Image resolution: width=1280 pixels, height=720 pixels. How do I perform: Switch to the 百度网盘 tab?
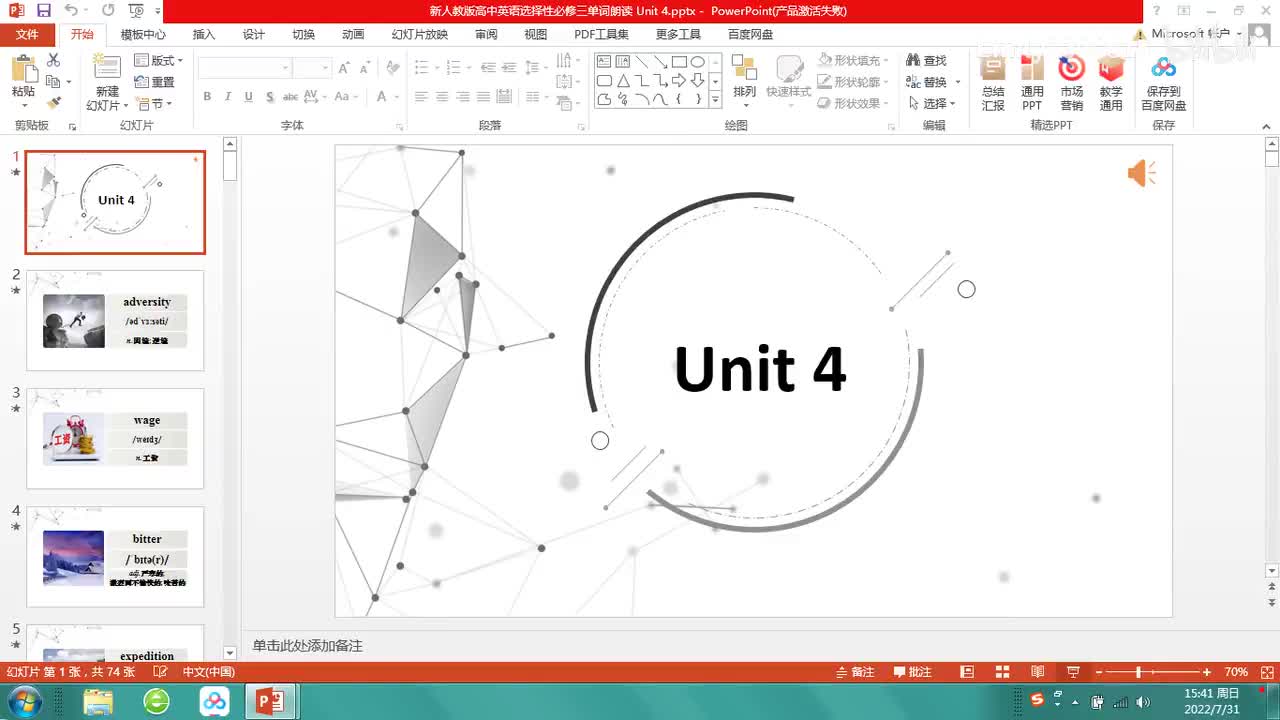(750, 34)
